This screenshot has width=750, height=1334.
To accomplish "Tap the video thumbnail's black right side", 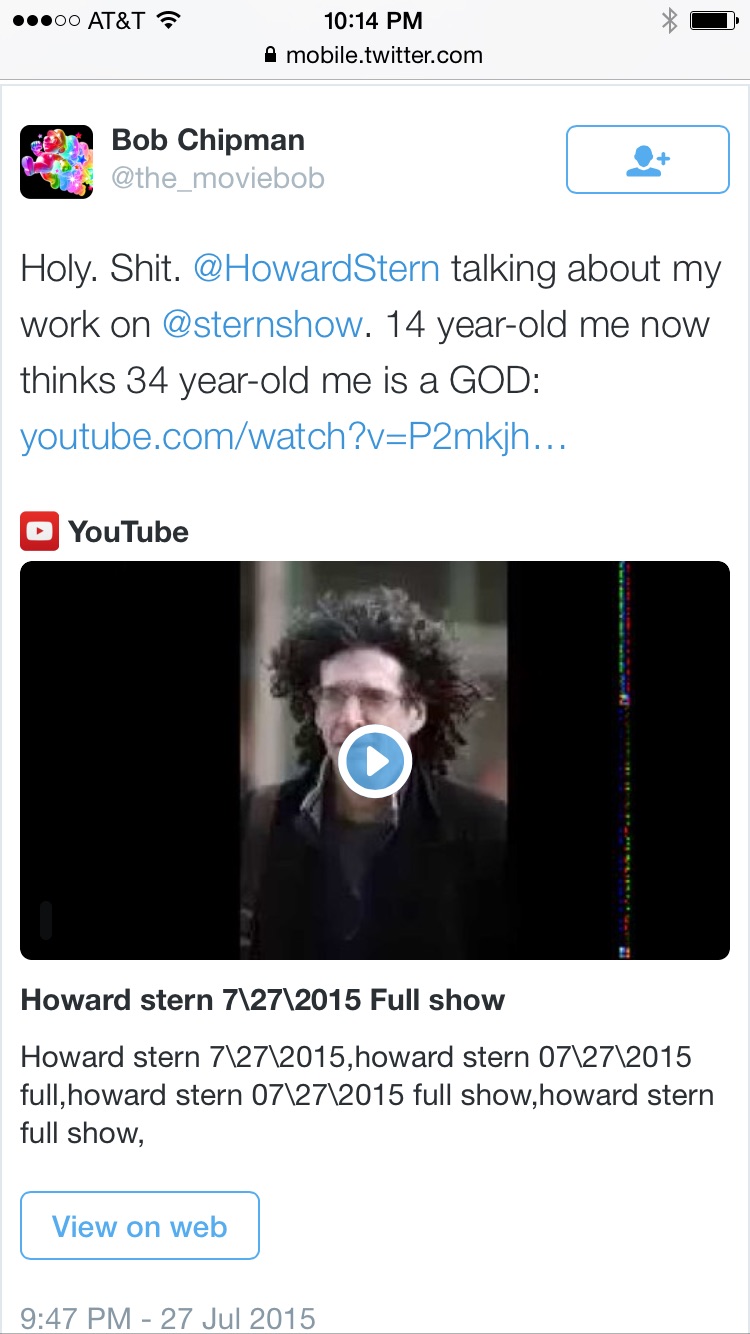I will click(619, 760).
